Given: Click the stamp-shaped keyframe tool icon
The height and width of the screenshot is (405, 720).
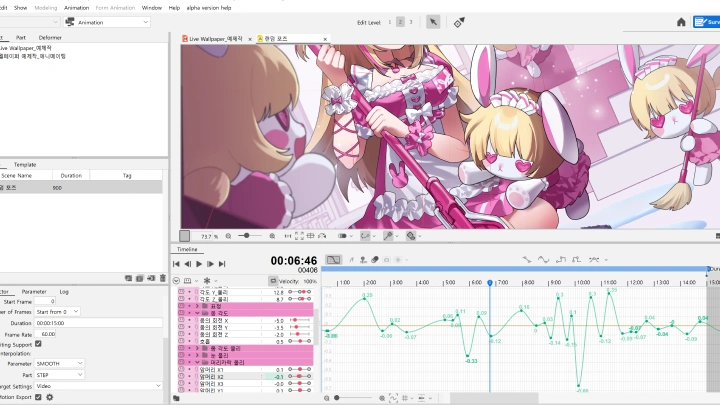Looking at the screenshot, I should [x=363, y=260].
